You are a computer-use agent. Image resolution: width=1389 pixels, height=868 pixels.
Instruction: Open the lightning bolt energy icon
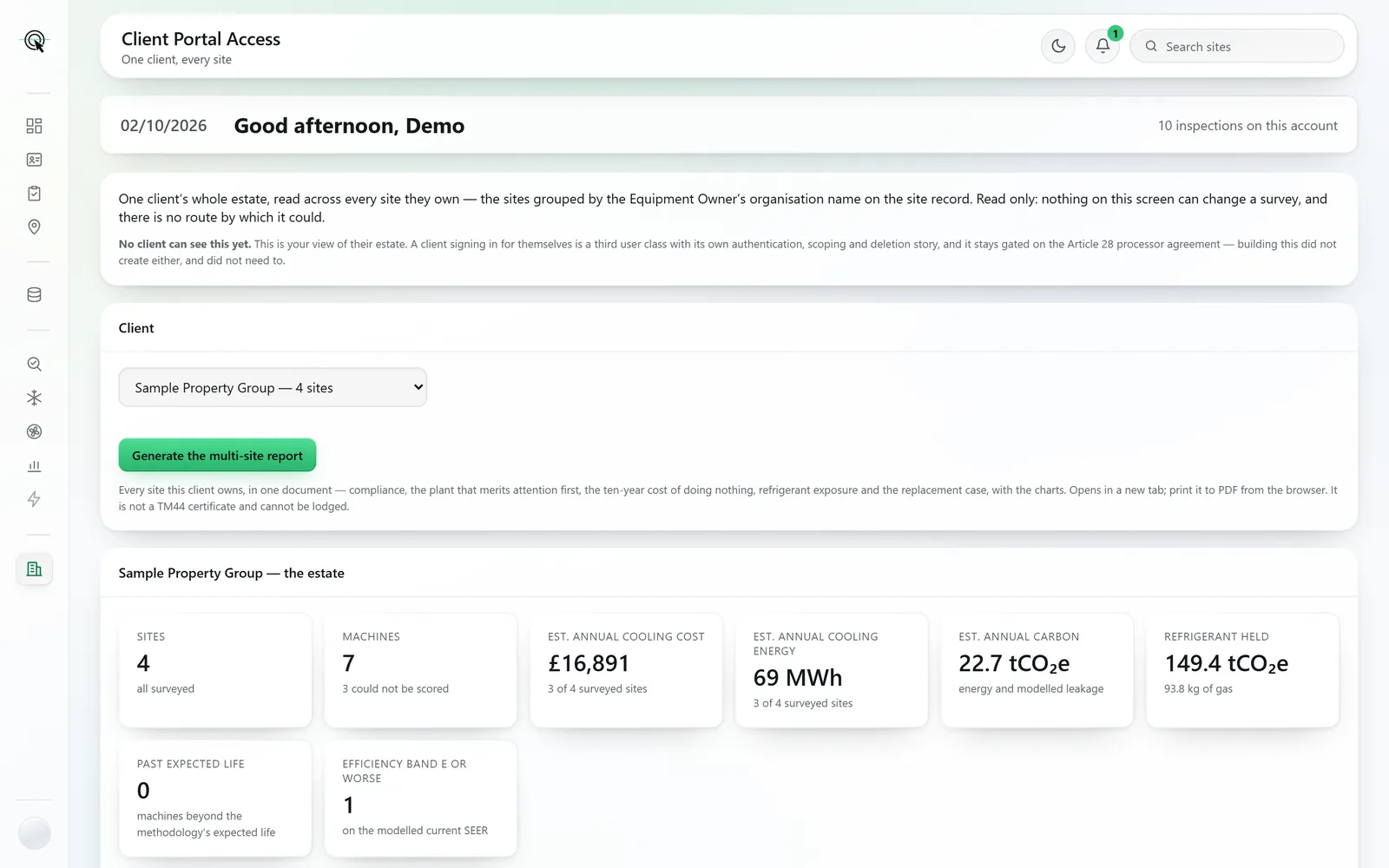34,499
